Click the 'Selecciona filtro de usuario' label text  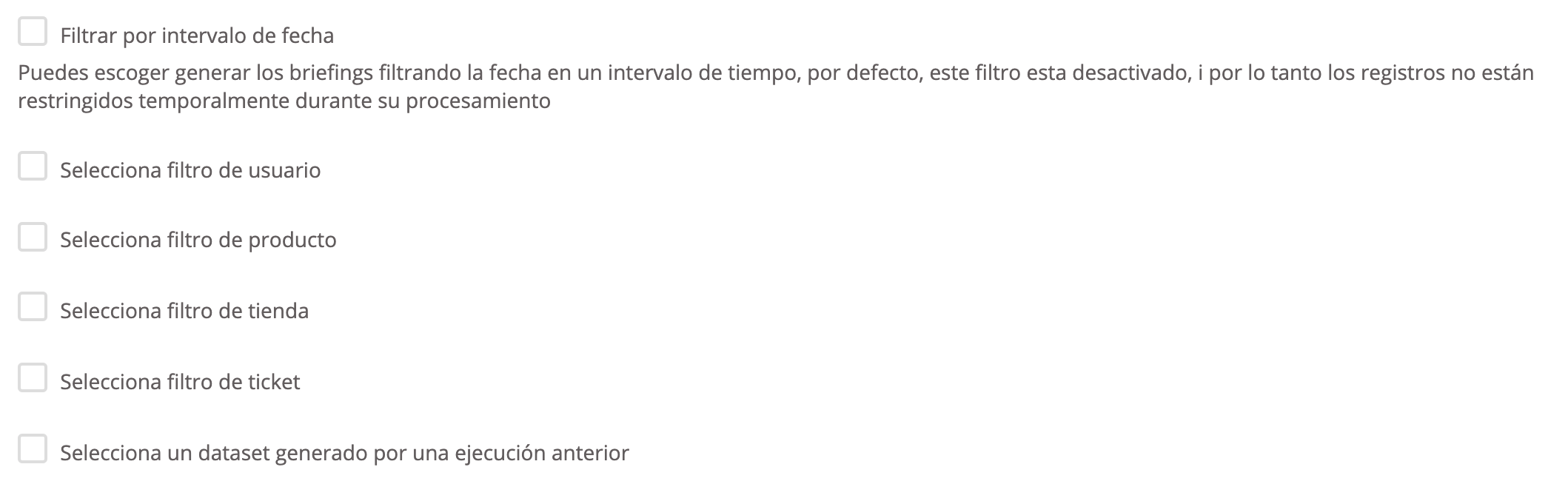pyautogui.click(x=190, y=170)
